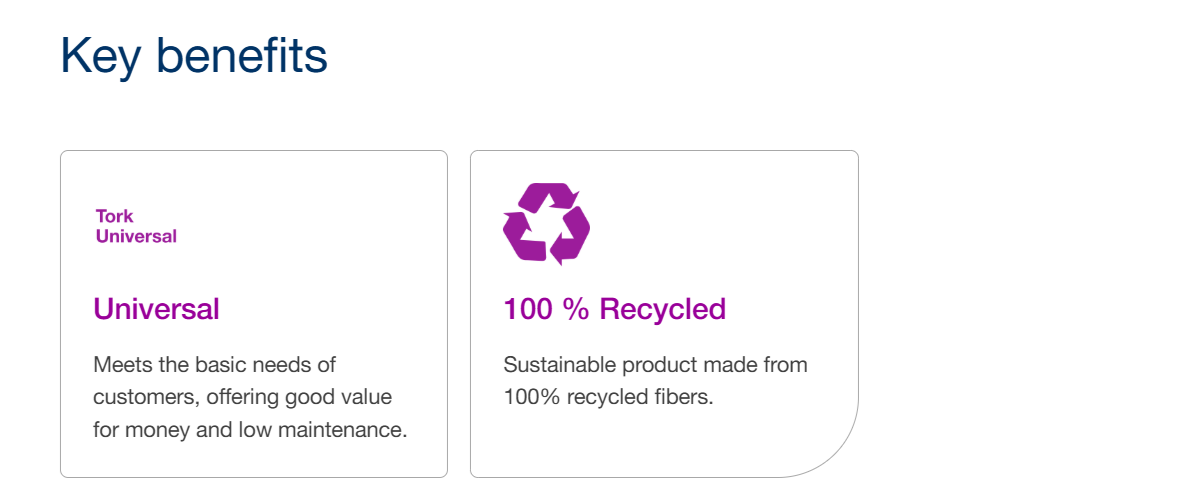Screen dimensions: 1202x495
Task: Click the line "customers, offering good value"
Action: [242, 397]
